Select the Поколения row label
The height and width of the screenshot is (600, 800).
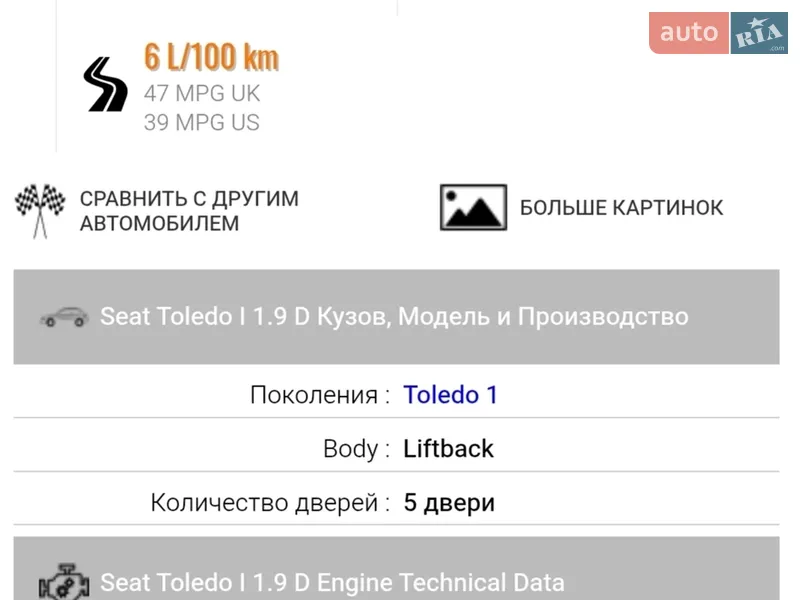tap(315, 394)
